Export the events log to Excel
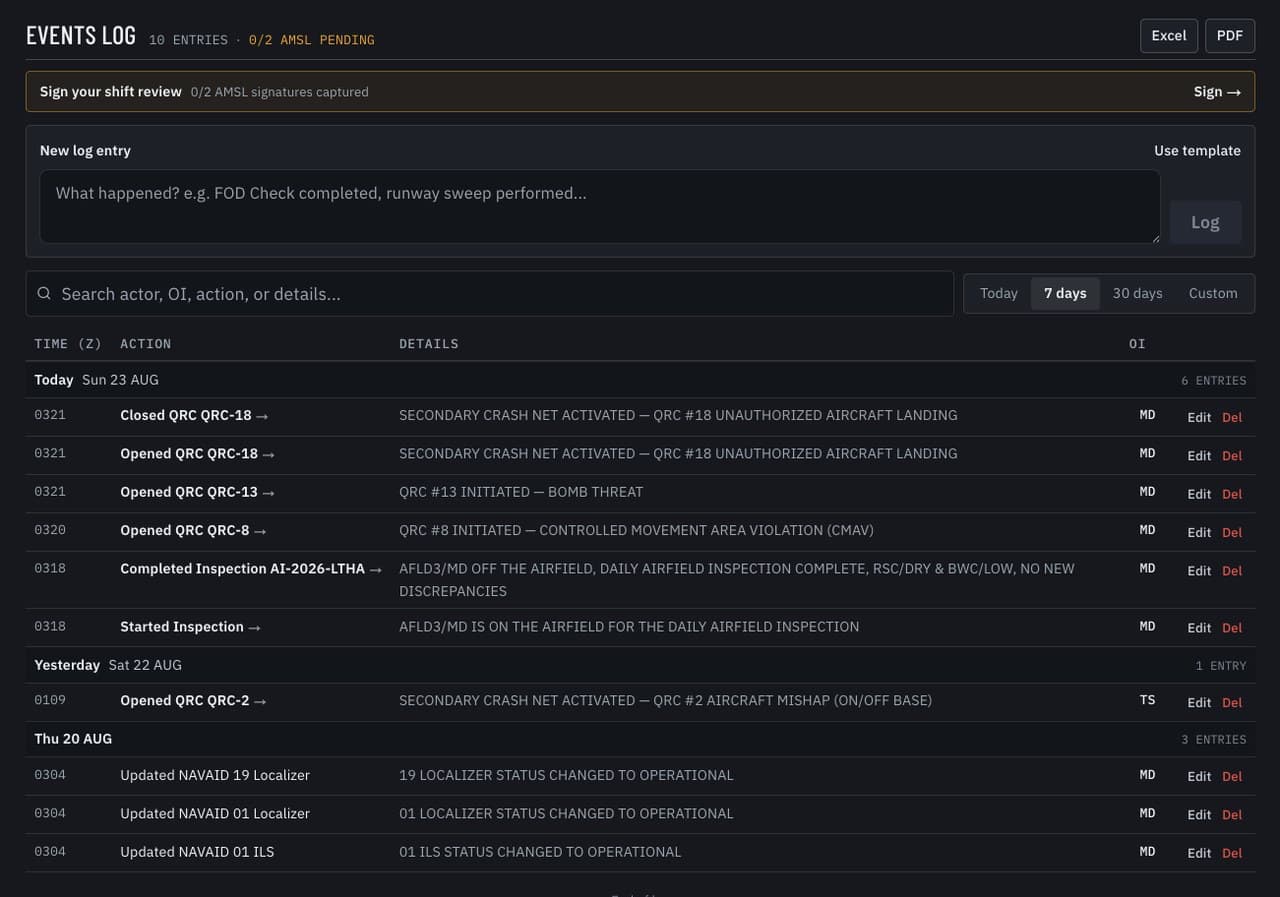Viewport: 1280px width, 897px height. click(1168, 36)
